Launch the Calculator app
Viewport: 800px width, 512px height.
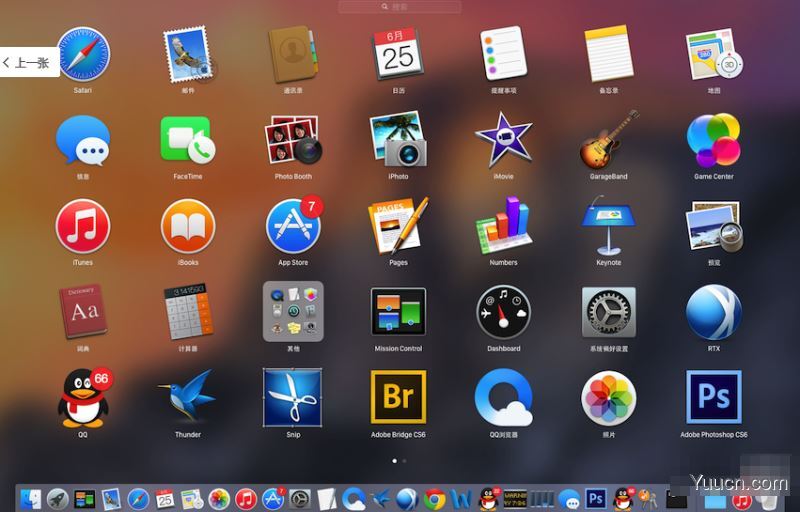click(188, 312)
